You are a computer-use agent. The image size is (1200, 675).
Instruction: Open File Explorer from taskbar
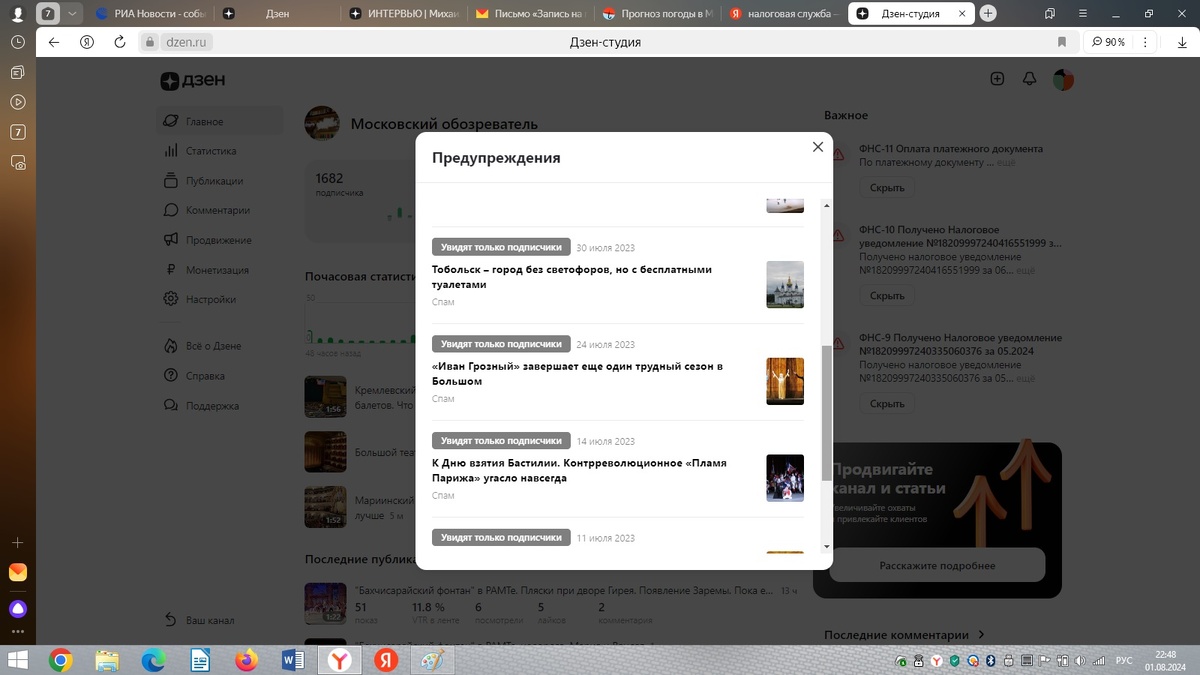[x=107, y=660]
